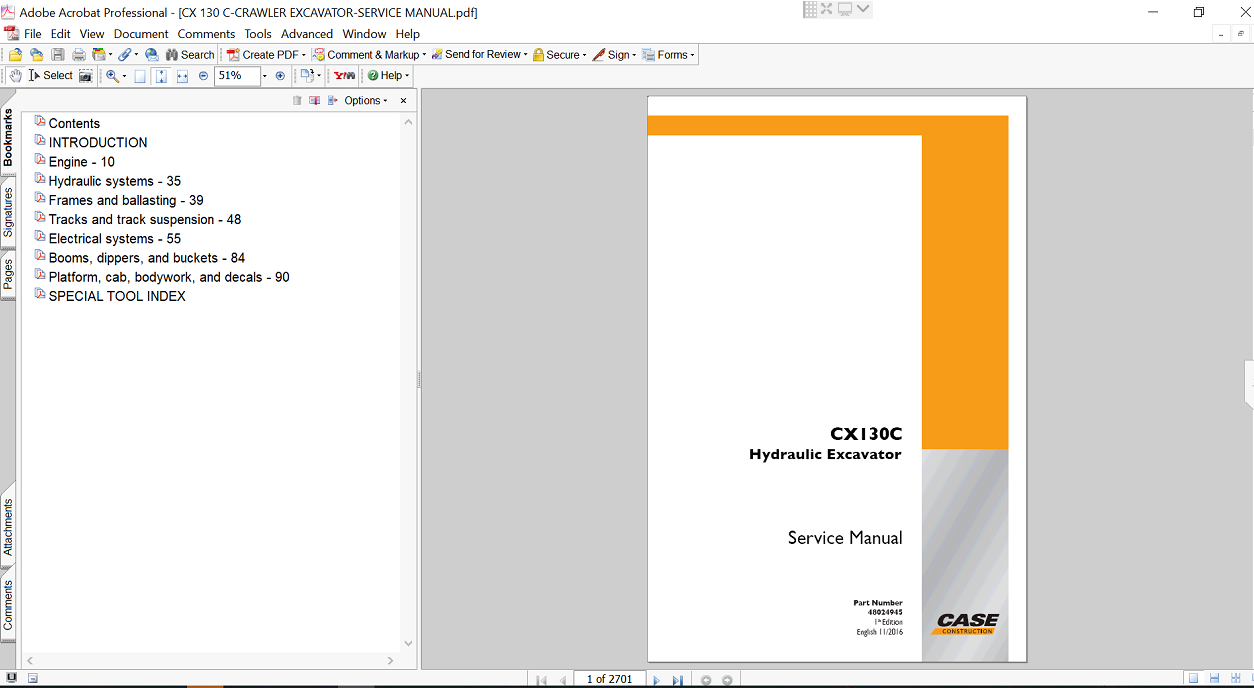Screen dimensions: 1254x688
Task: Select the Hand tool
Action: (x=15, y=76)
